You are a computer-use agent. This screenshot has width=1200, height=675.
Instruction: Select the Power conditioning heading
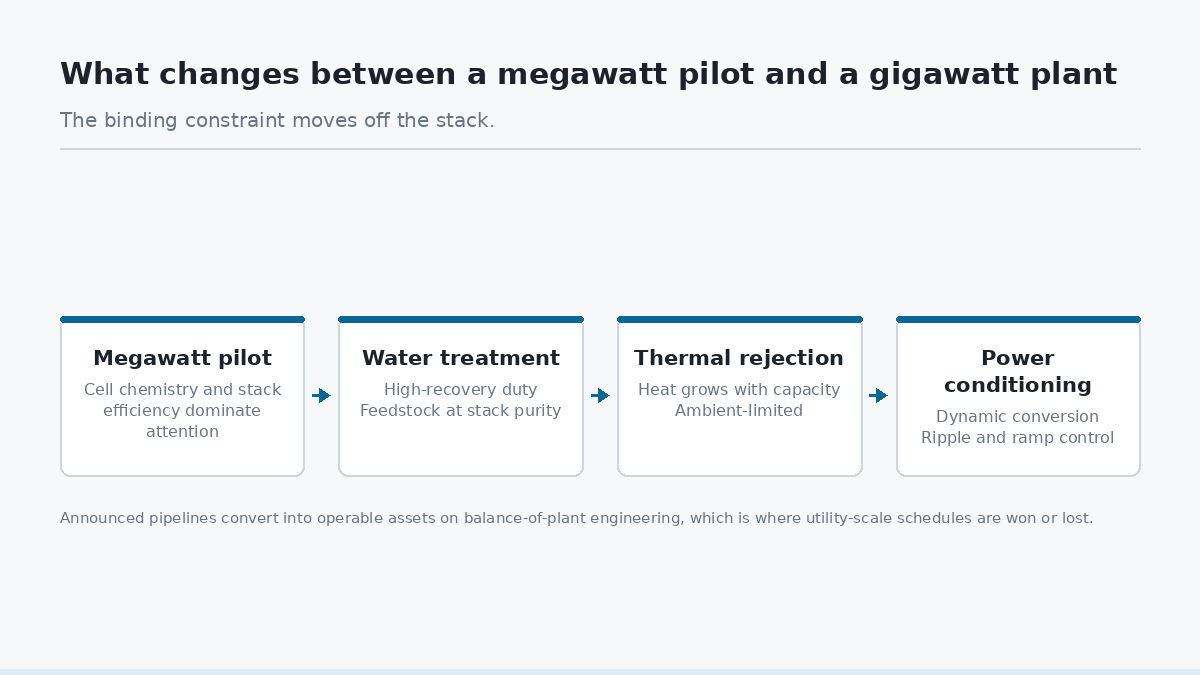click(x=1018, y=371)
